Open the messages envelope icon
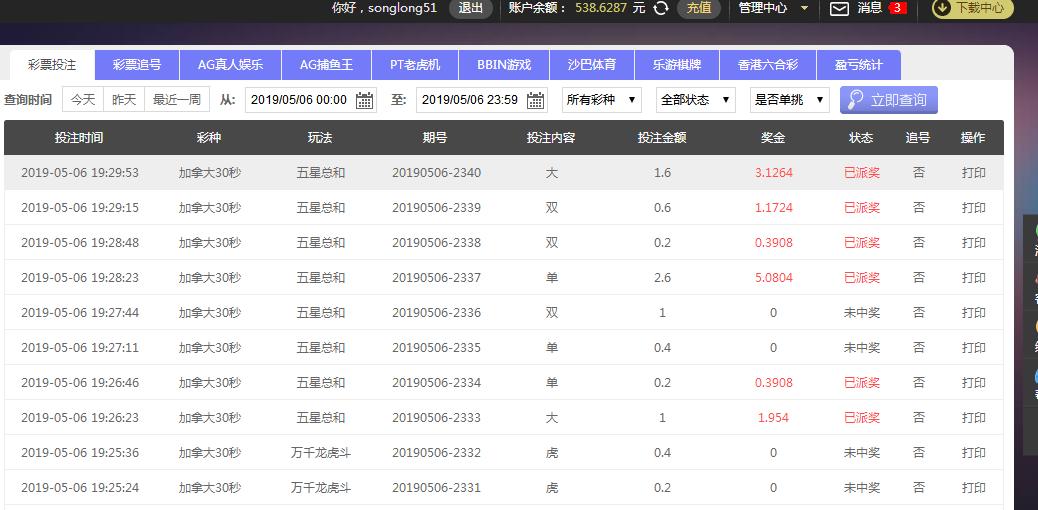This screenshot has width=1038, height=510. click(839, 8)
